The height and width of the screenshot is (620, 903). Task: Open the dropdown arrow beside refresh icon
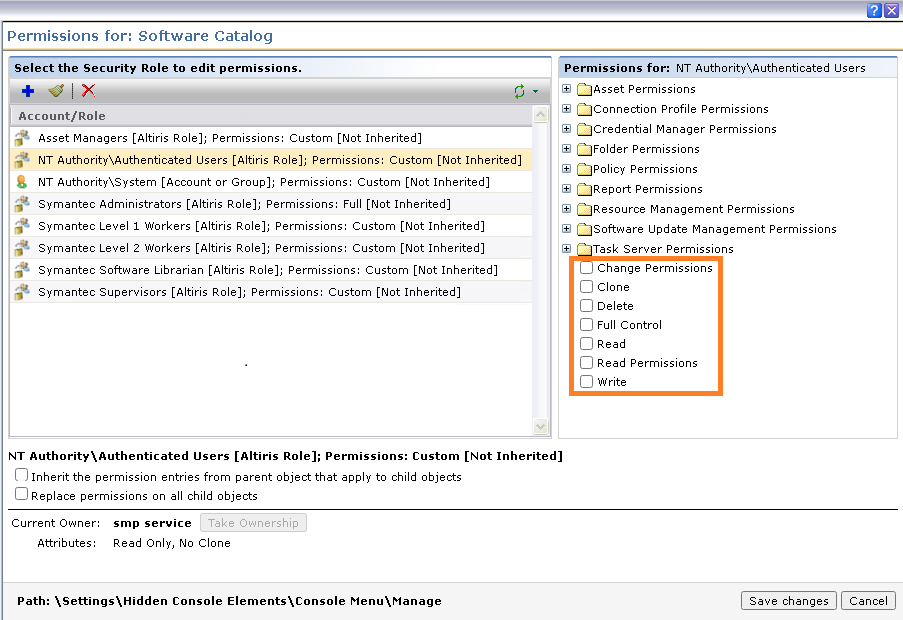click(x=535, y=92)
